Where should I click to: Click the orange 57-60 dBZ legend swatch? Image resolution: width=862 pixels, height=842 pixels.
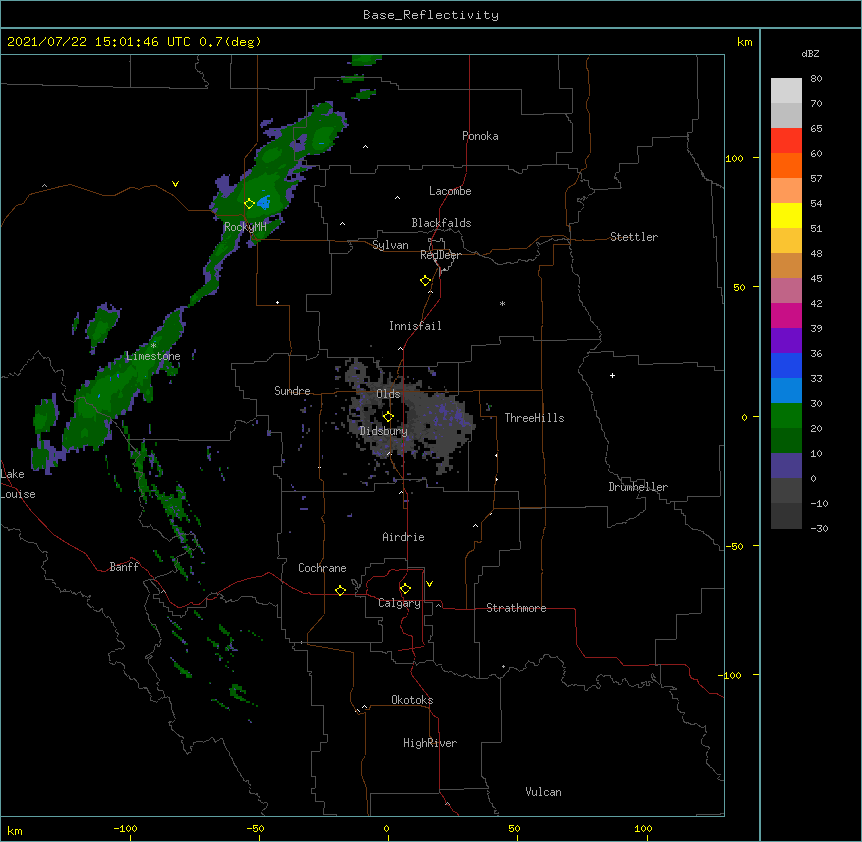786,165
